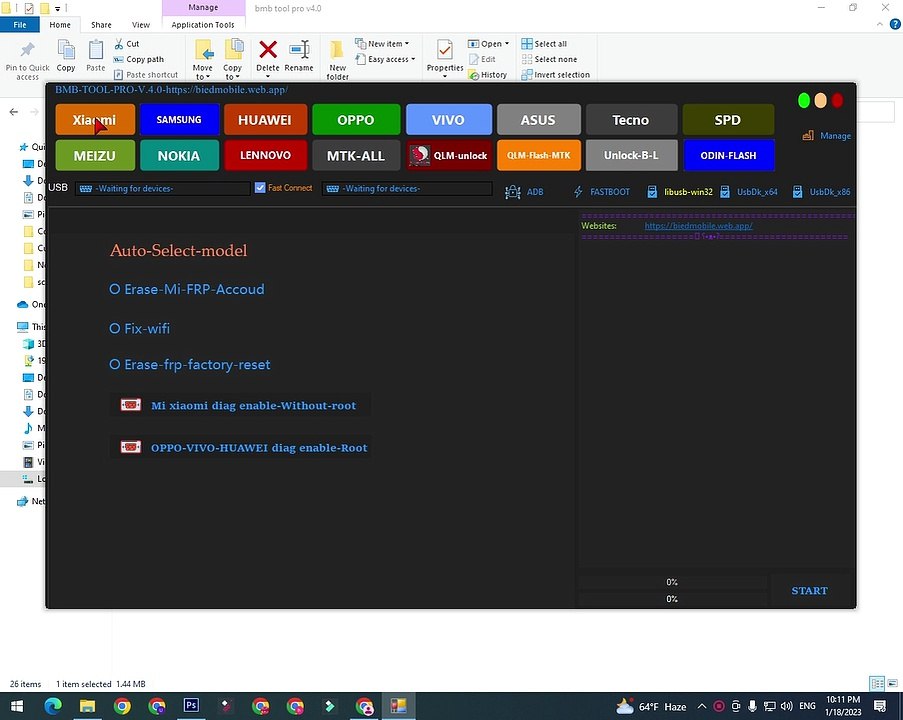Open the biedmobile.web.app website link
The height and width of the screenshot is (720, 903).
[x=698, y=226]
